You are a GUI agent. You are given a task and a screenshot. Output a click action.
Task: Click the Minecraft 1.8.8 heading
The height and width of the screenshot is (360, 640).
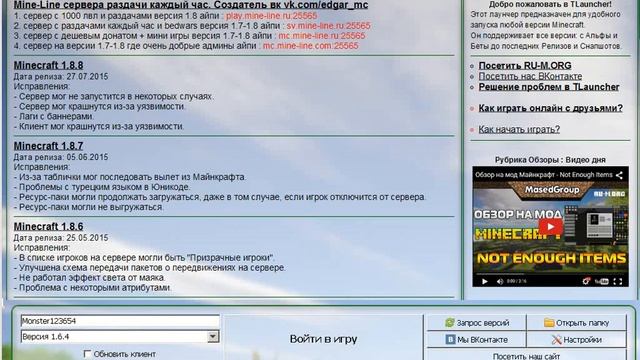(49, 65)
